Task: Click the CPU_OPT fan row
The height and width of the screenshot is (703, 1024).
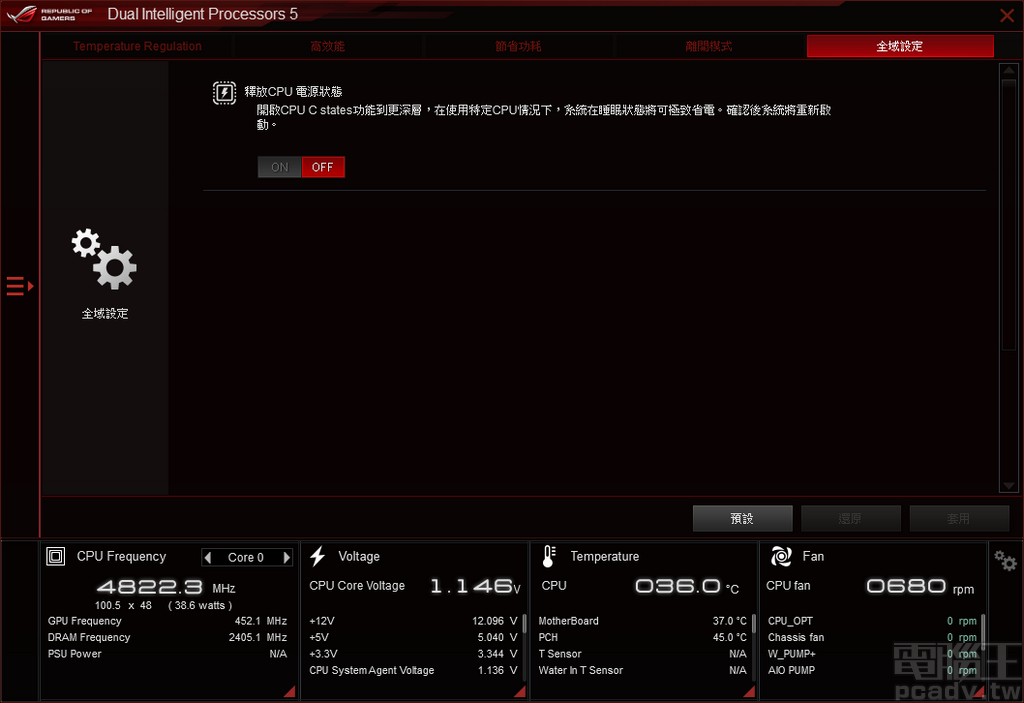Action: click(872, 621)
